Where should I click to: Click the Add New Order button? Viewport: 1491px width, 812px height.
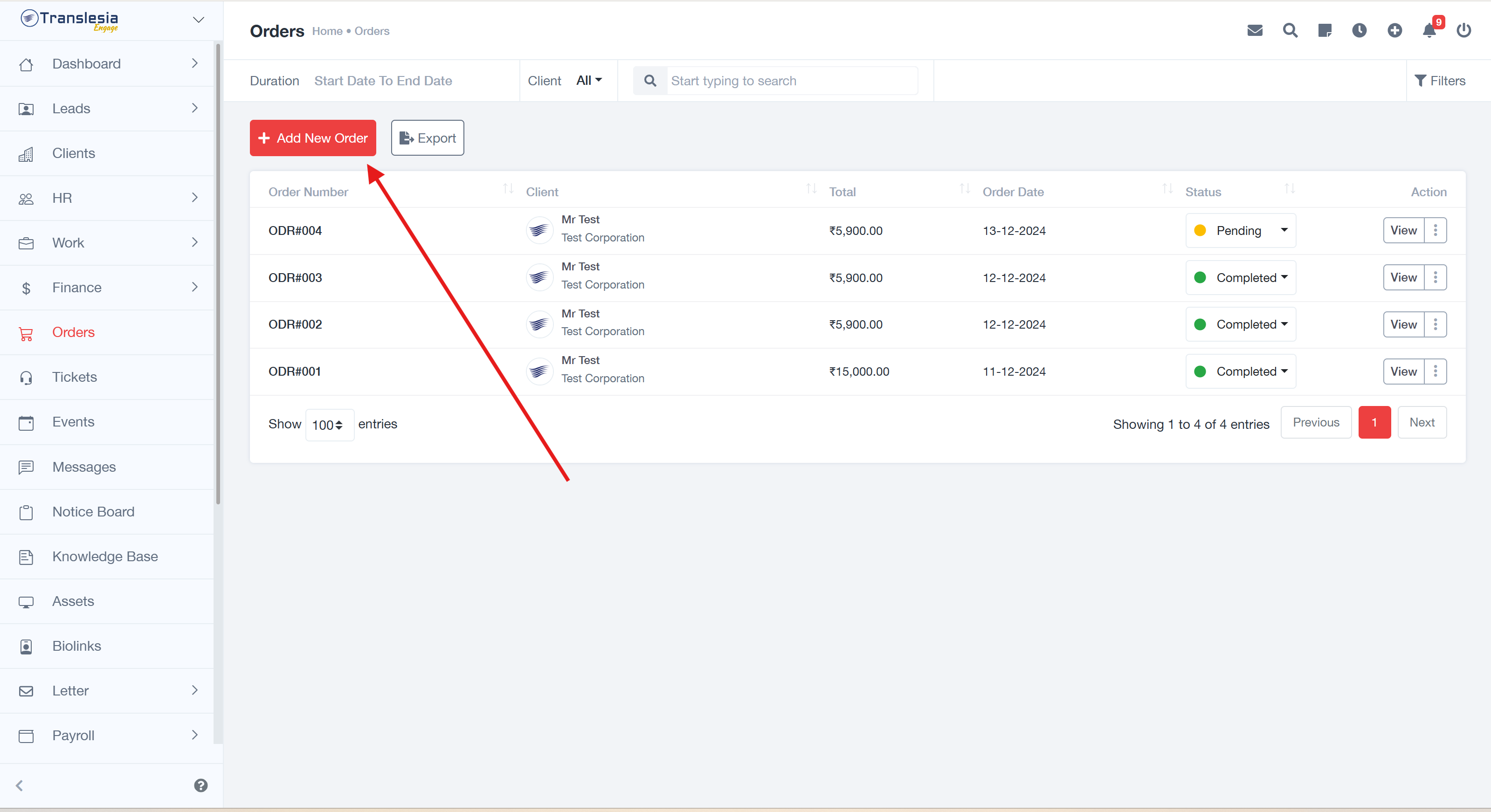tap(312, 138)
